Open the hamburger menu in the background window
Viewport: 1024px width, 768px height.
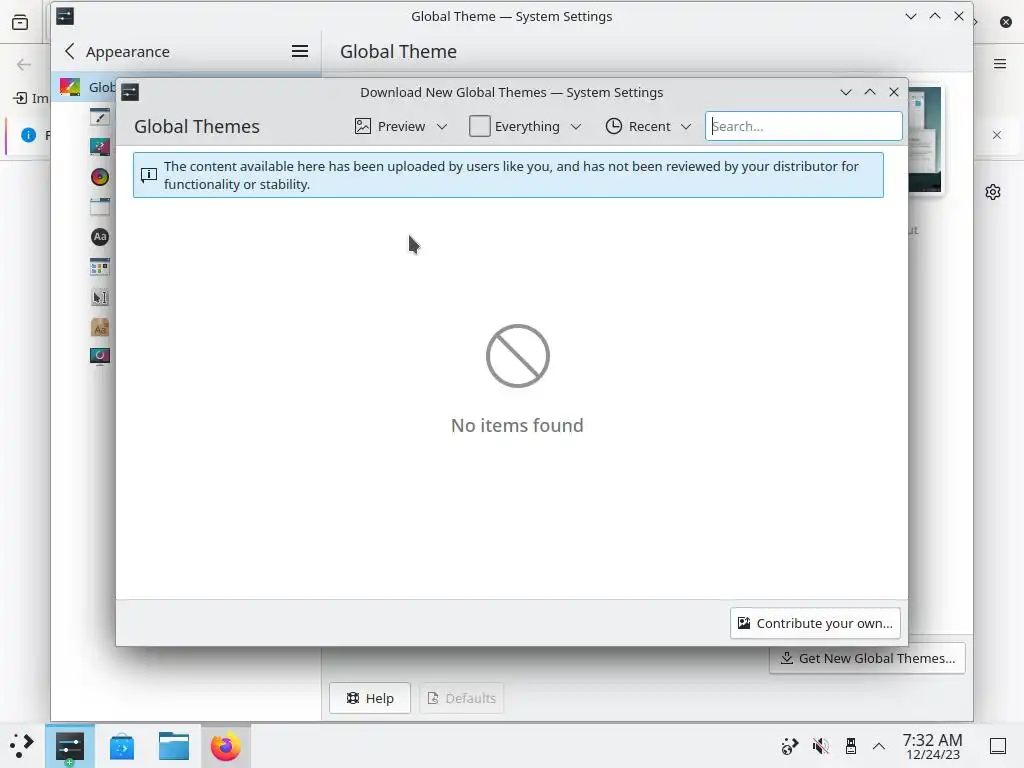1000,63
